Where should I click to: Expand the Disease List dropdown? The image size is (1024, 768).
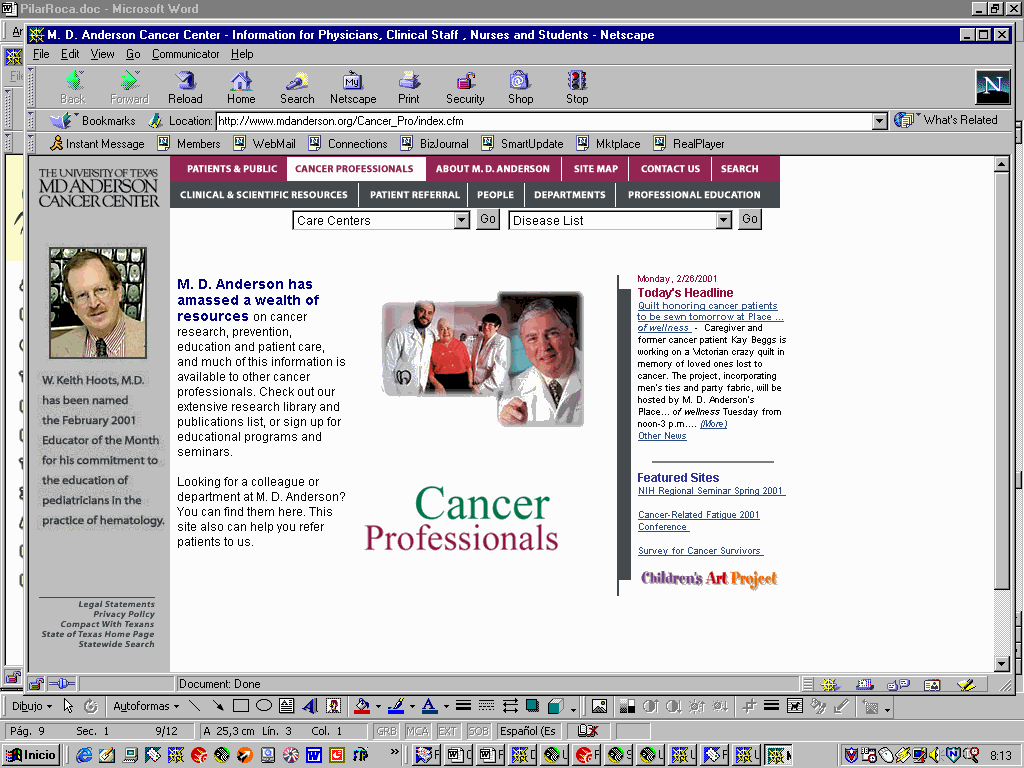(724, 221)
